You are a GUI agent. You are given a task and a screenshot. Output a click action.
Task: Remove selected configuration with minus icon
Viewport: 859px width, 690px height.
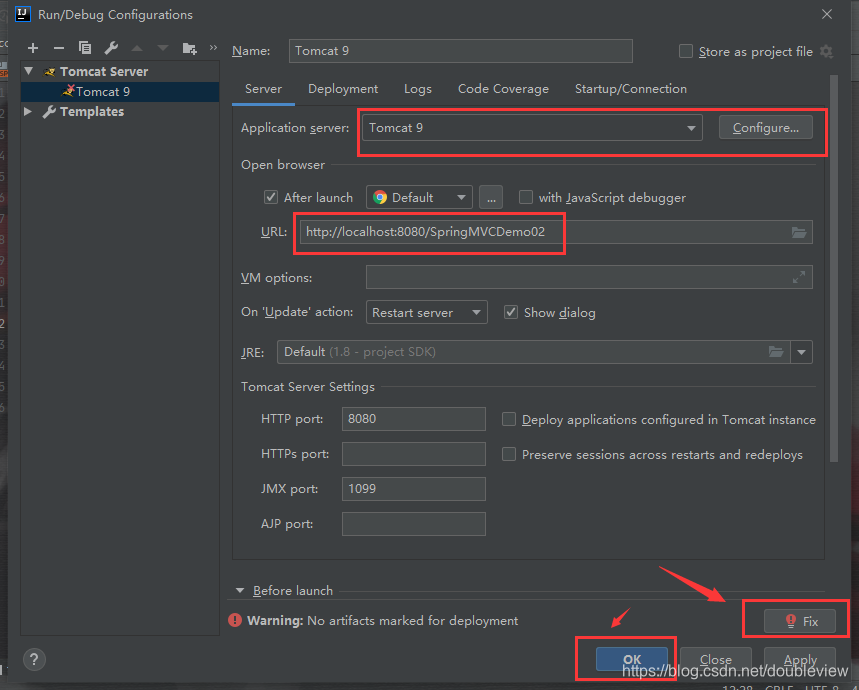coord(59,48)
